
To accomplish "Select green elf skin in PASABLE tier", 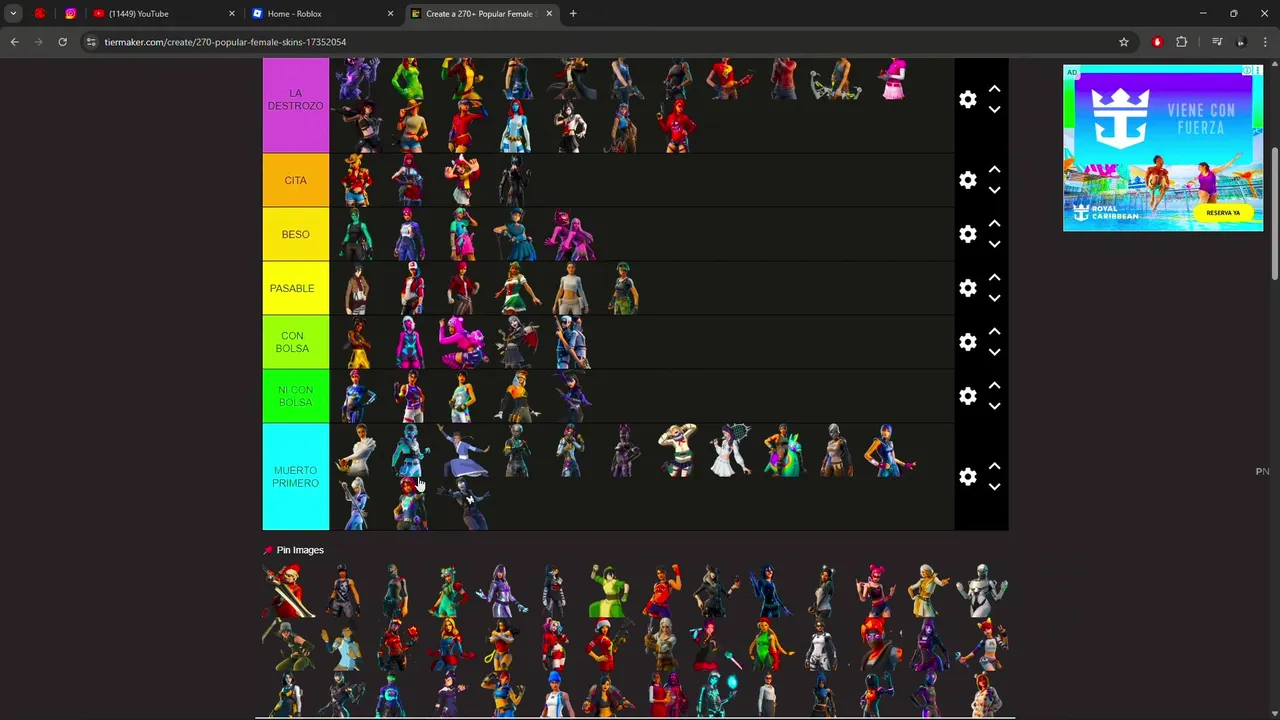I will pos(516,288).
